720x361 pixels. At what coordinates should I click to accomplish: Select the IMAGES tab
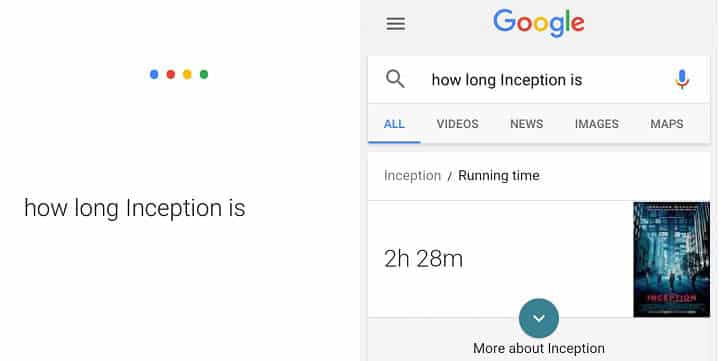pos(596,124)
